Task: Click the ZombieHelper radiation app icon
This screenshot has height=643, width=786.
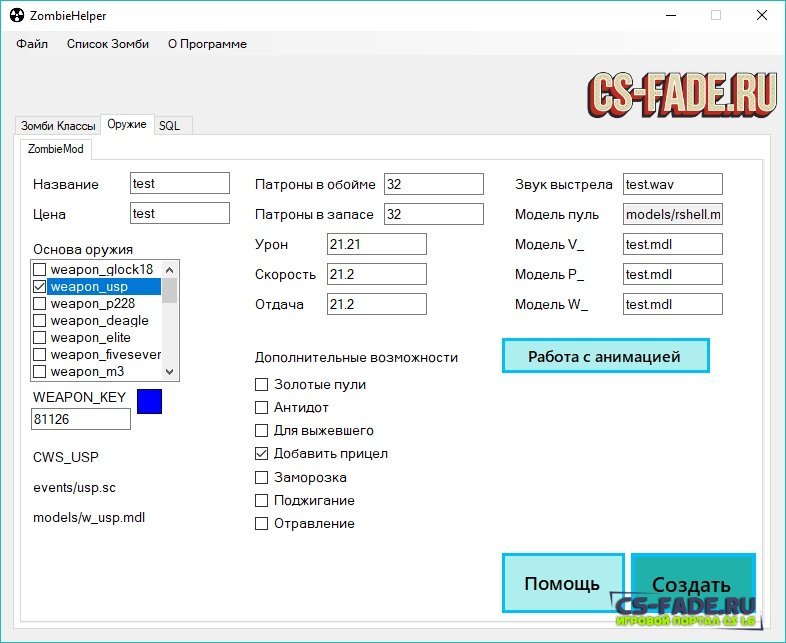Action: pos(17,16)
